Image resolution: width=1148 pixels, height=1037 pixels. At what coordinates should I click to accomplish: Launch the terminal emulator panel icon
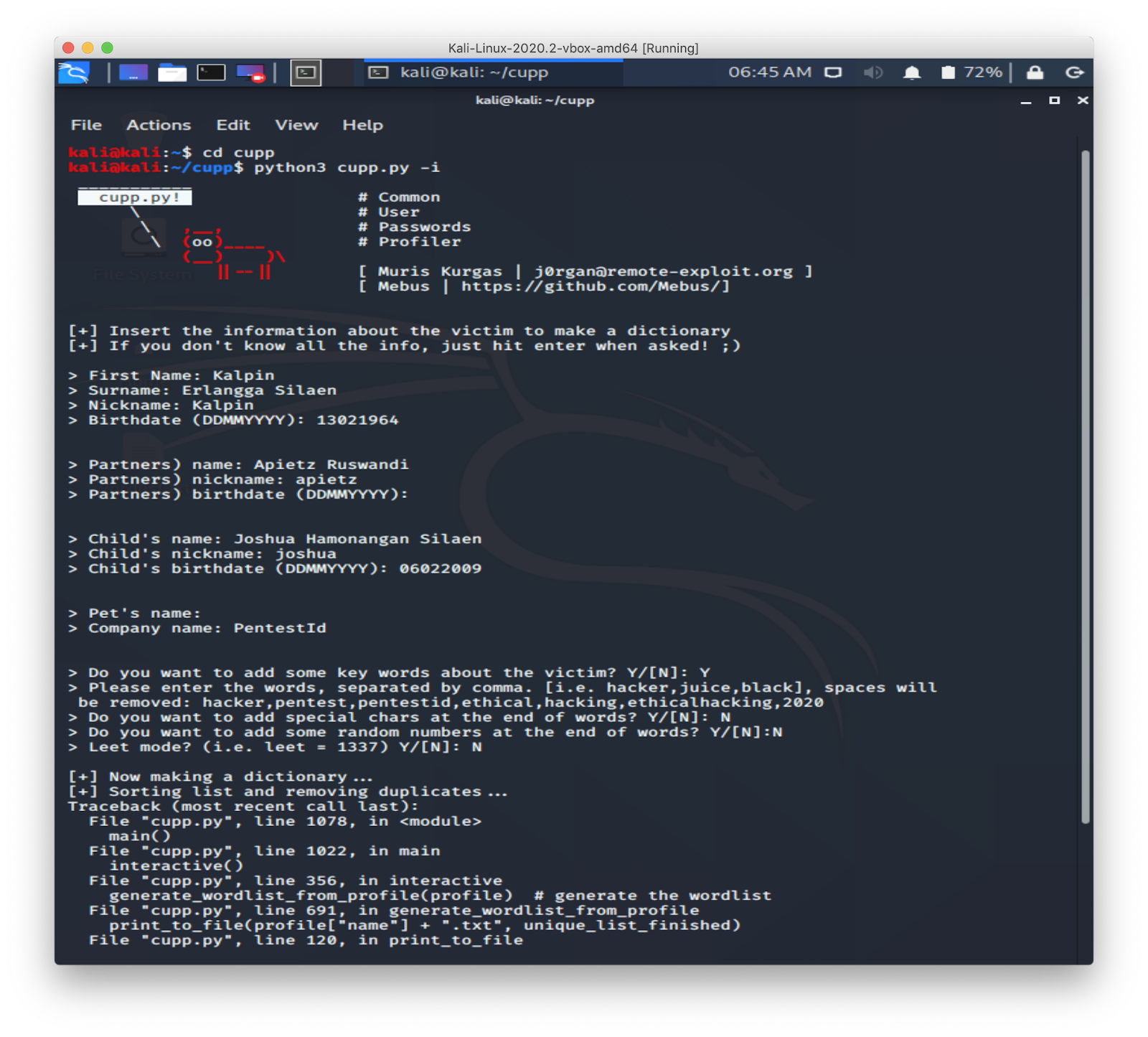[211, 72]
